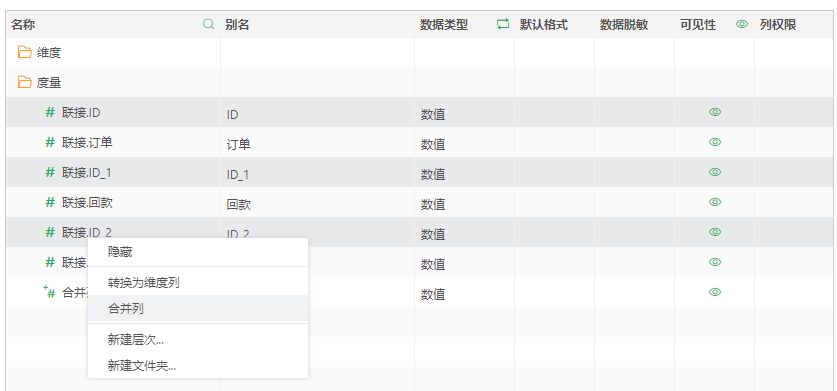The height and width of the screenshot is (391, 837).
Task: Click the 数值 type cell of 联接.ID
Action: click(433, 115)
